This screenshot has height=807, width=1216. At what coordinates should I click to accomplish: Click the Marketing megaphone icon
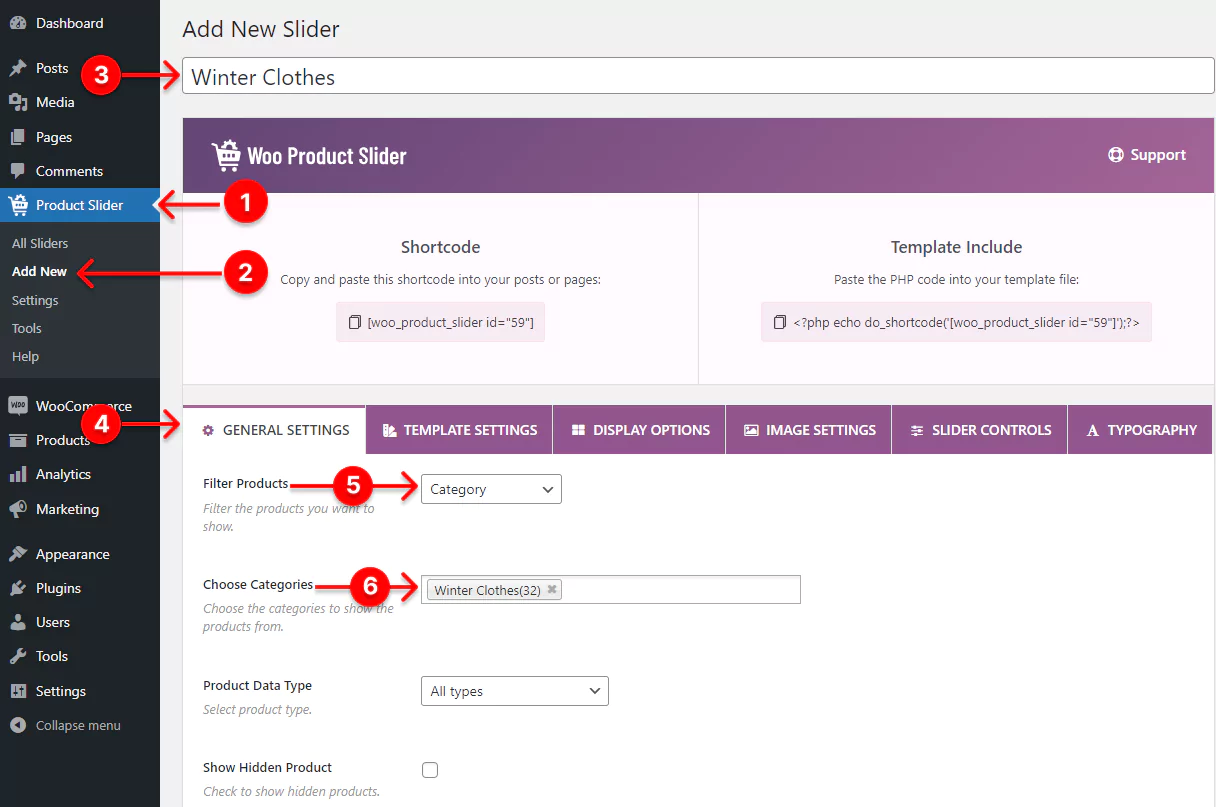point(18,509)
